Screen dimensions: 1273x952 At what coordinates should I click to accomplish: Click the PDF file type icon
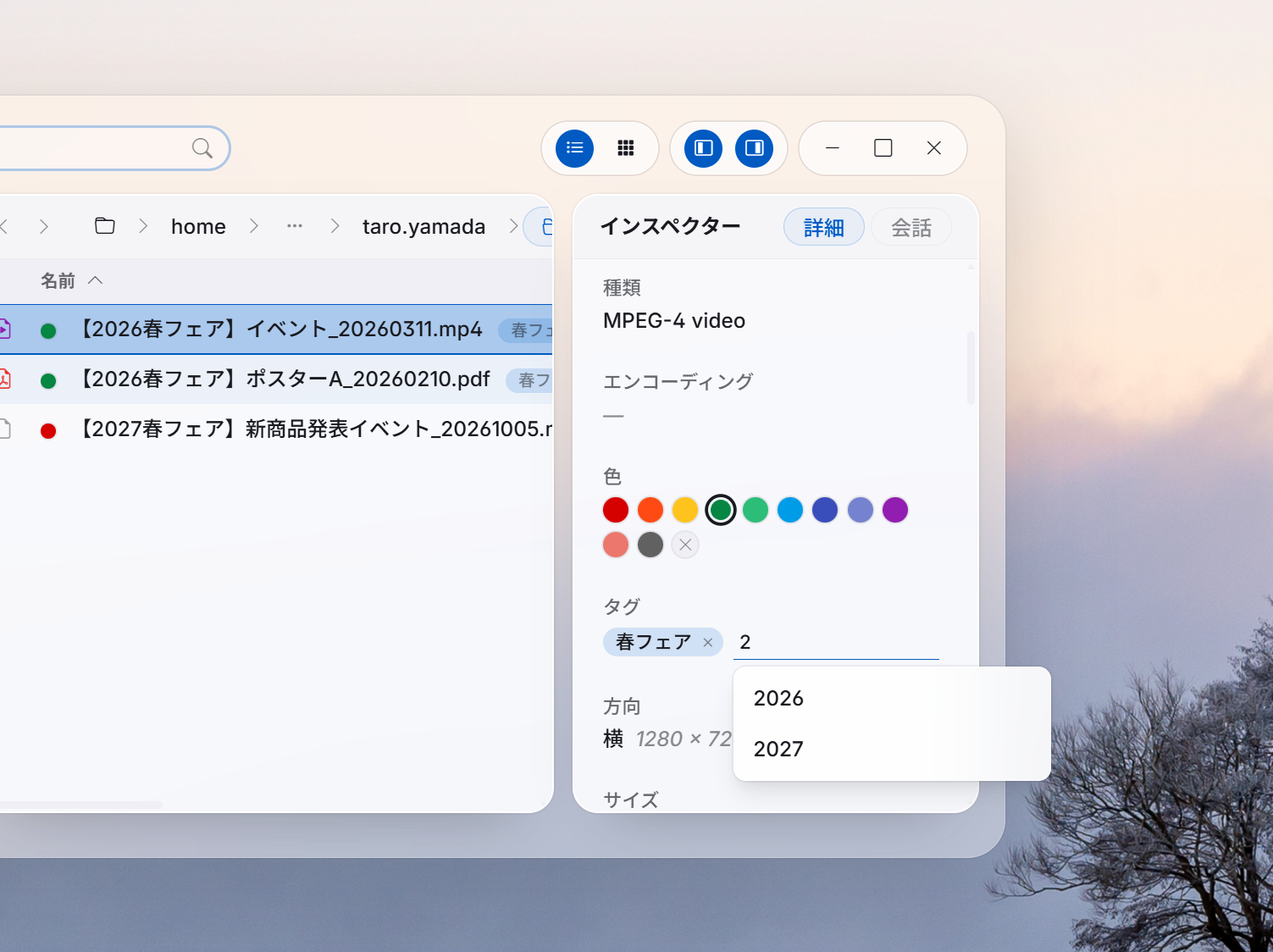click(4, 379)
